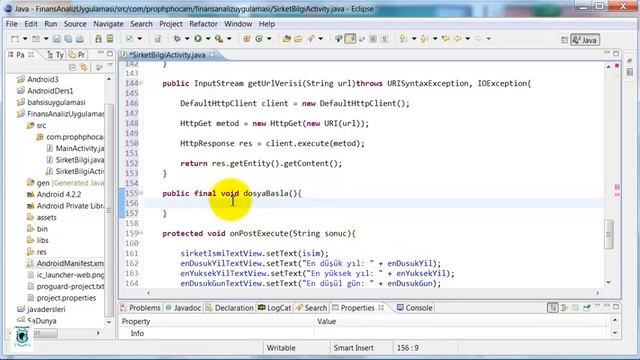Click the Open Type toolbar icon
This screenshot has height=360, width=640.
click(287, 39)
